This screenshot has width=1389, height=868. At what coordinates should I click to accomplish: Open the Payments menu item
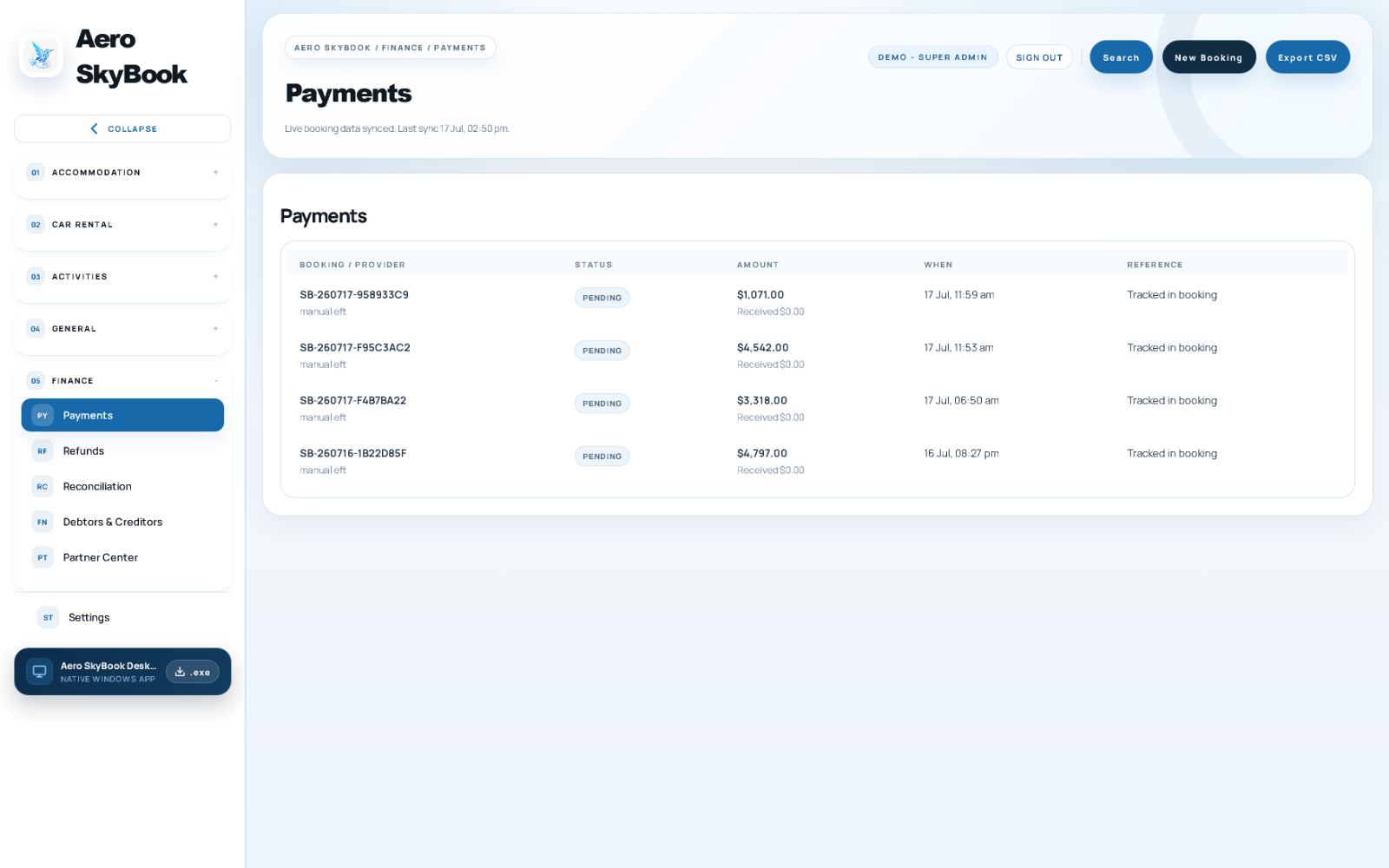[122, 416]
